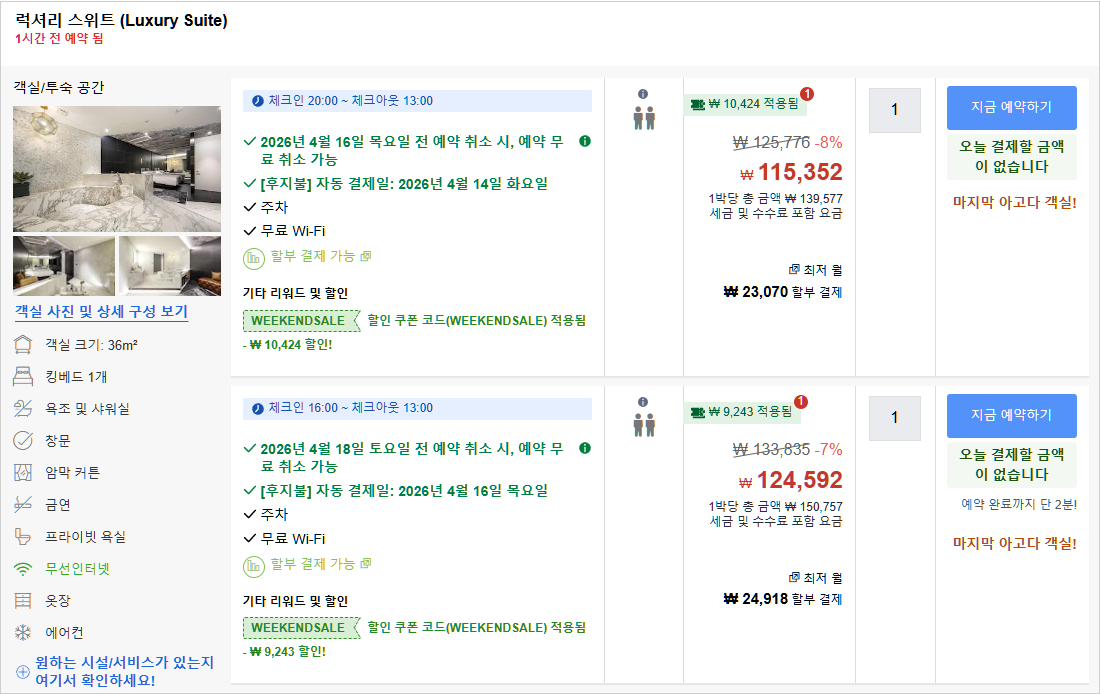Click the blackout curtain icon
1100x694 pixels.
coord(23,472)
